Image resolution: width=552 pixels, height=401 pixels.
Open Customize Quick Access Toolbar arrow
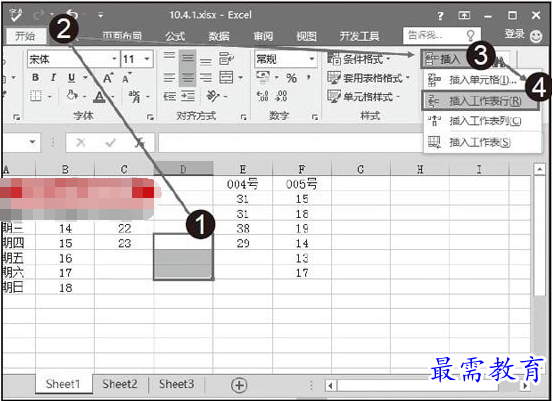point(101,15)
